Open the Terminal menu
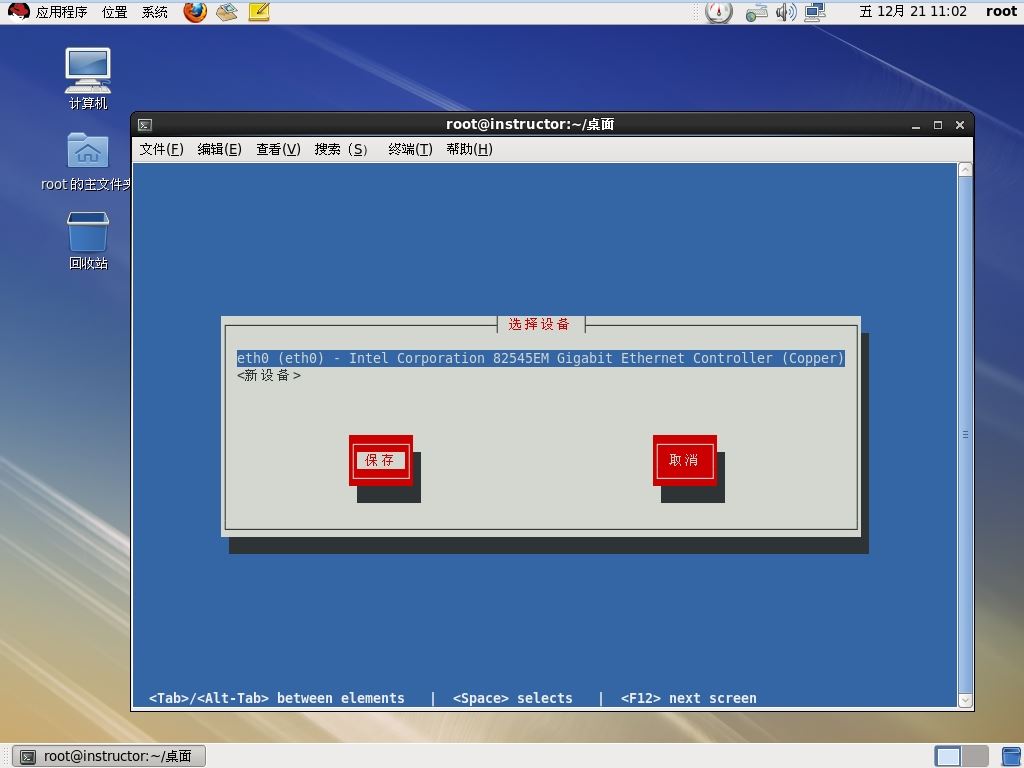Screen dimensions: 1024x768 410,150
